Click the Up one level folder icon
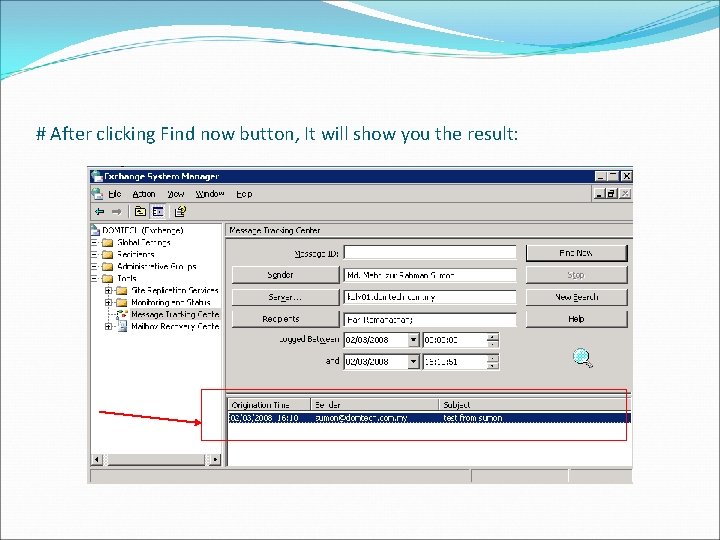This screenshot has height=540, width=720. (x=140, y=211)
